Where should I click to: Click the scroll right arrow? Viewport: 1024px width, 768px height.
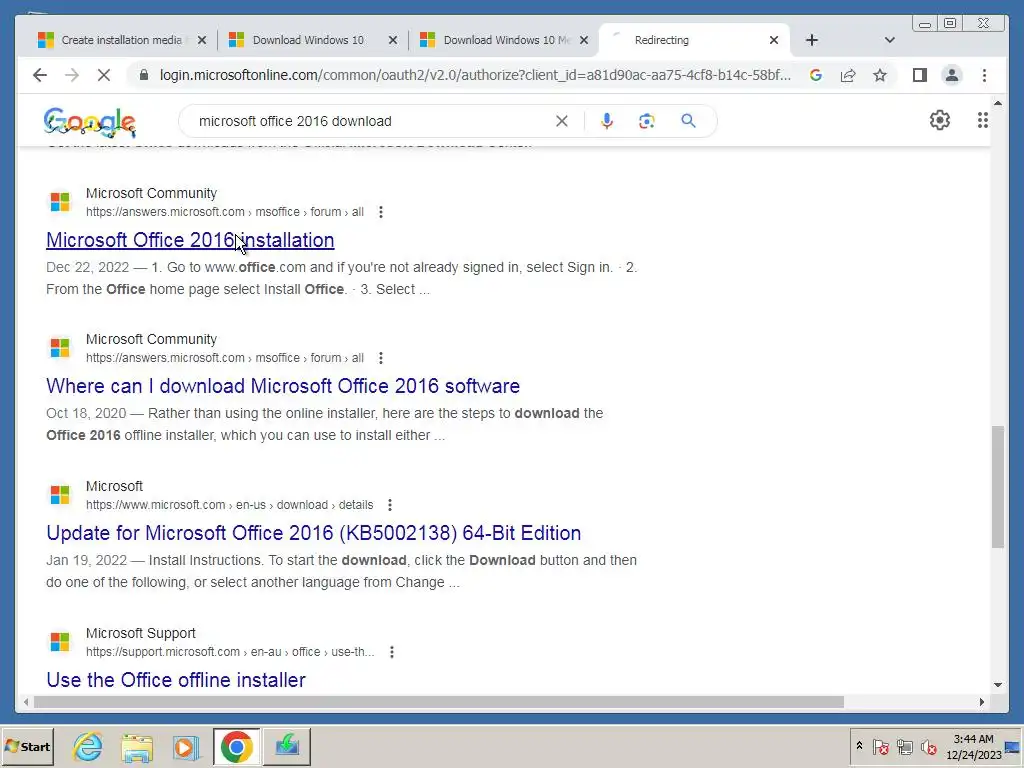coord(982,702)
